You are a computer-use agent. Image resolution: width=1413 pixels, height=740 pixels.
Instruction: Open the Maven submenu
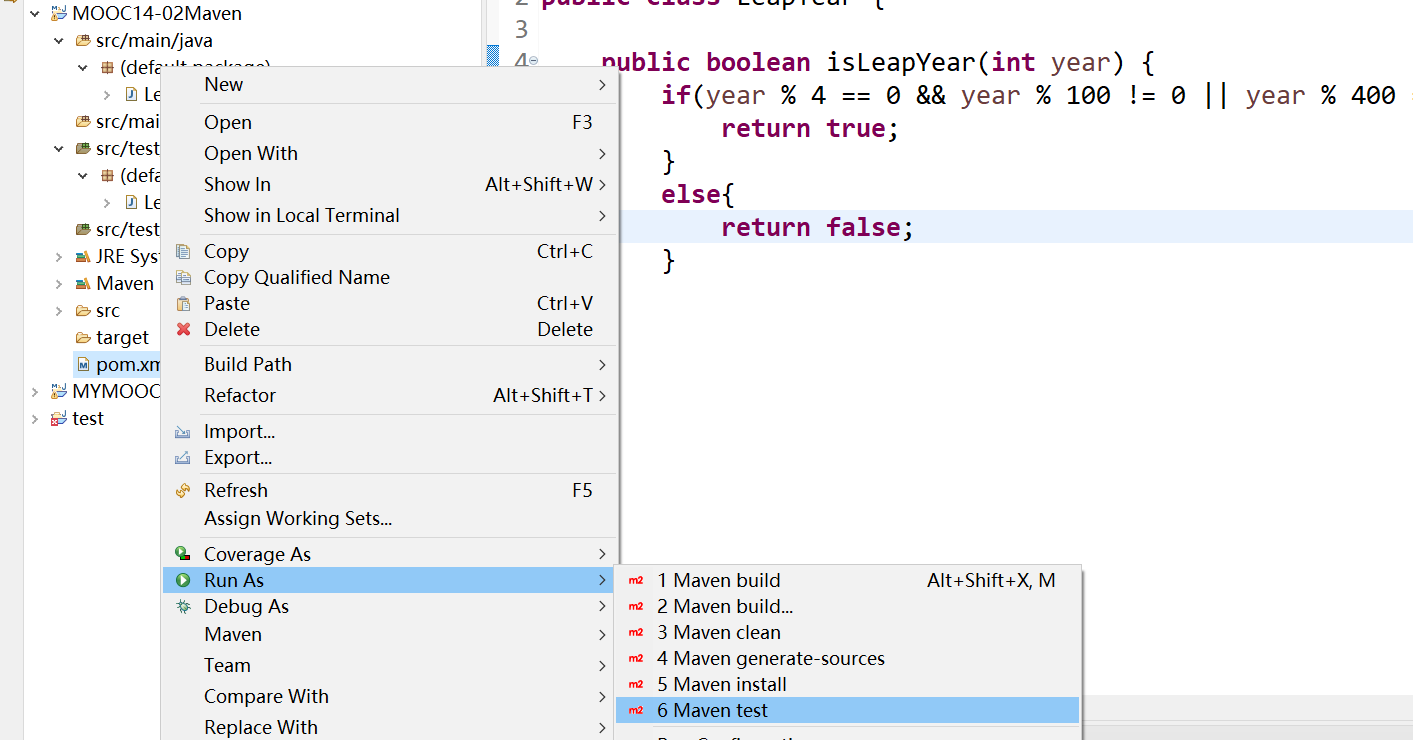[390, 635]
